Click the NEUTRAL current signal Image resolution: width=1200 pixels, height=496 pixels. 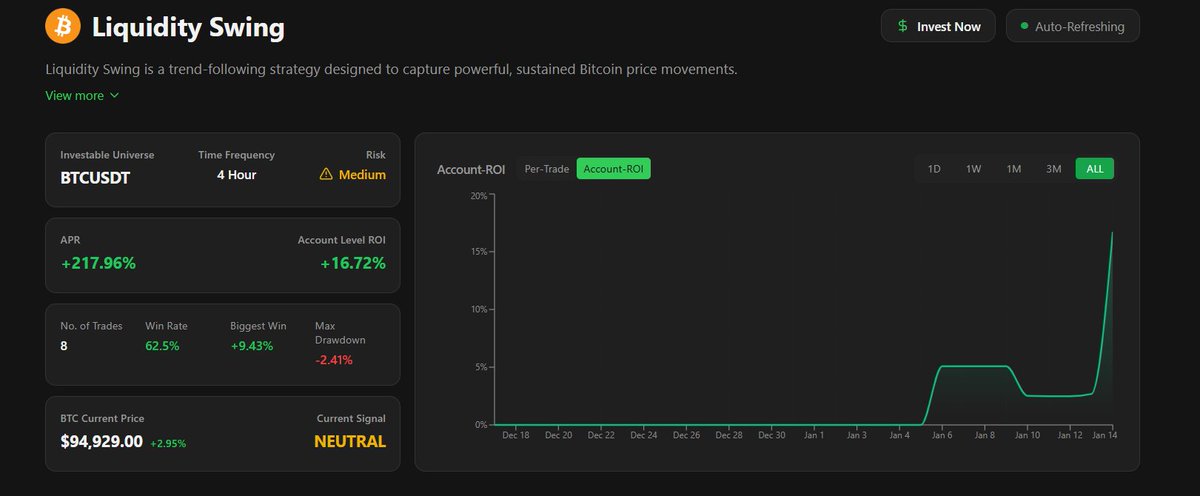[350, 441]
